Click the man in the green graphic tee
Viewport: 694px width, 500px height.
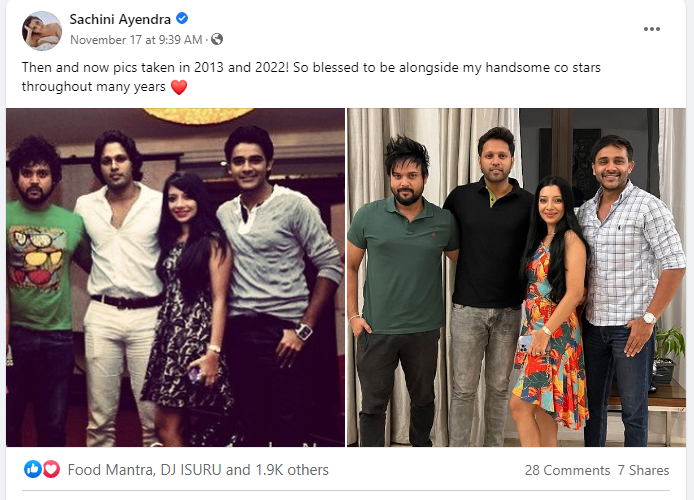tap(42, 280)
